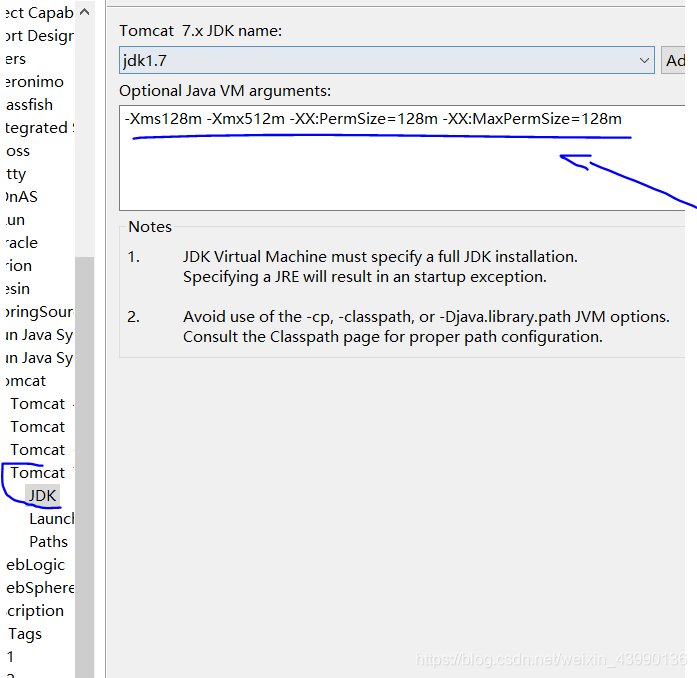Select the JDK tree item

point(42,495)
